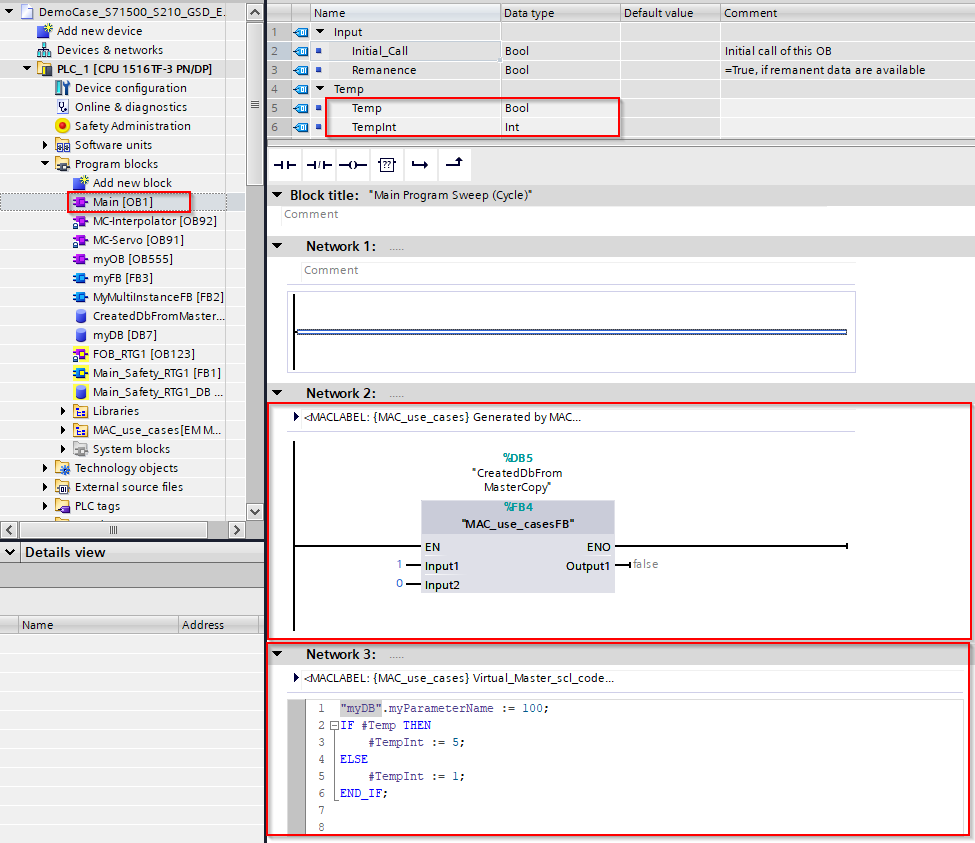The height and width of the screenshot is (843, 975).
Task: Click the myOB [OB555] block icon
Action: tap(80, 259)
